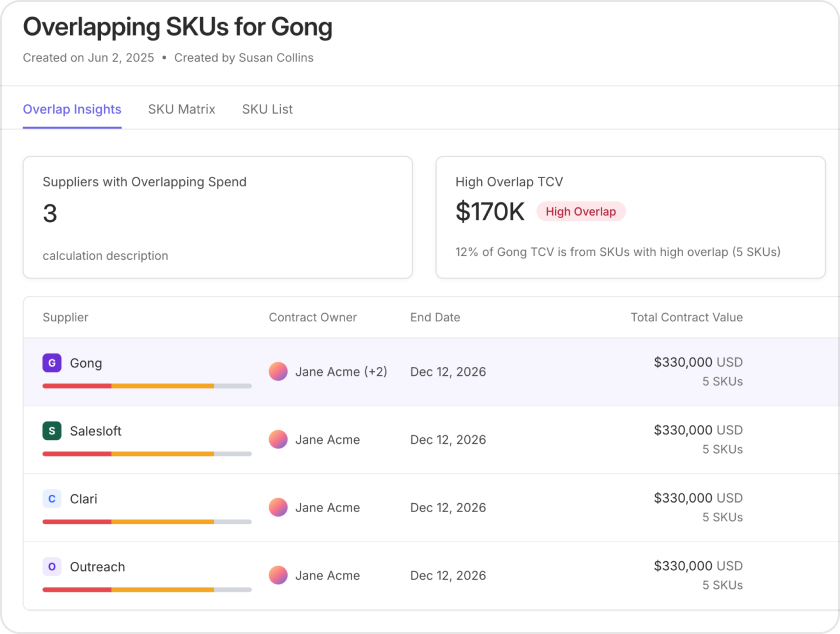This screenshot has height=634, width=840.
Task: Click the High Overlap TCV card title
Action: 509,182
